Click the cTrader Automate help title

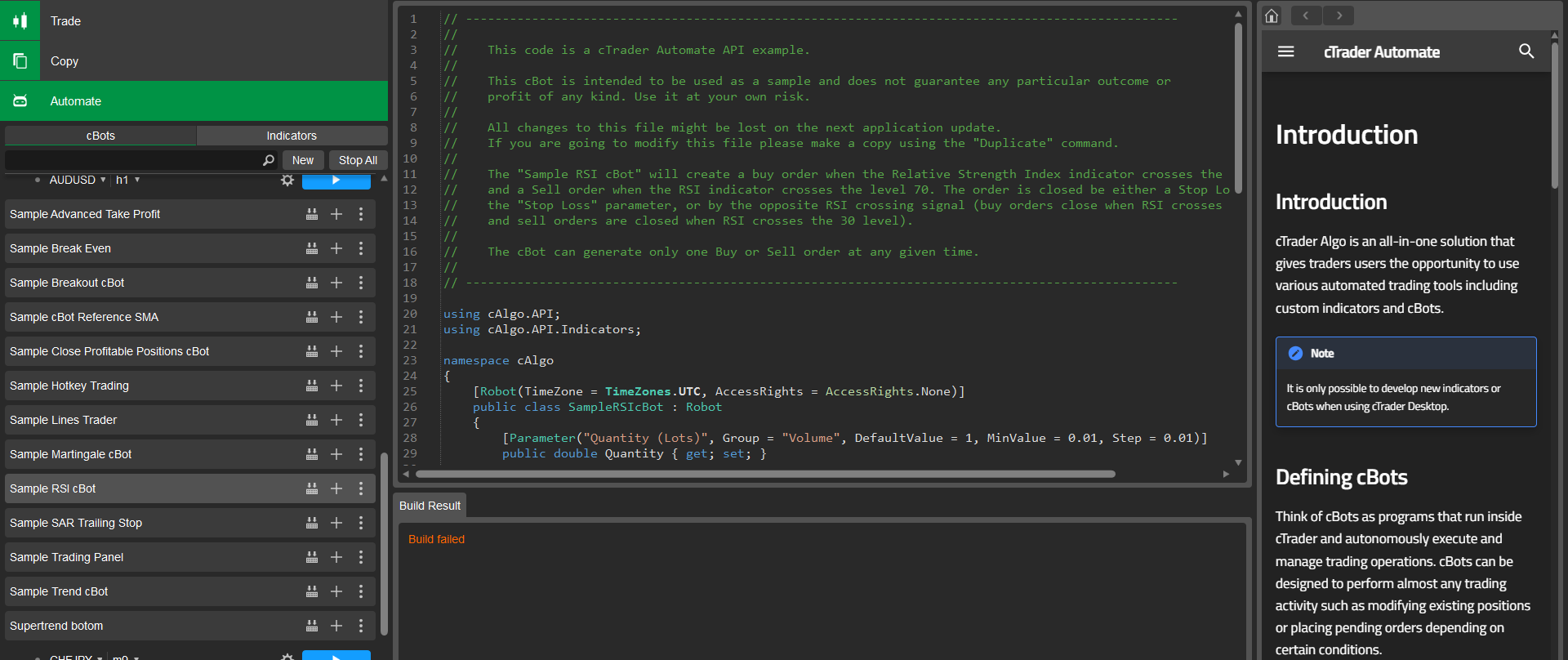point(1381,52)
